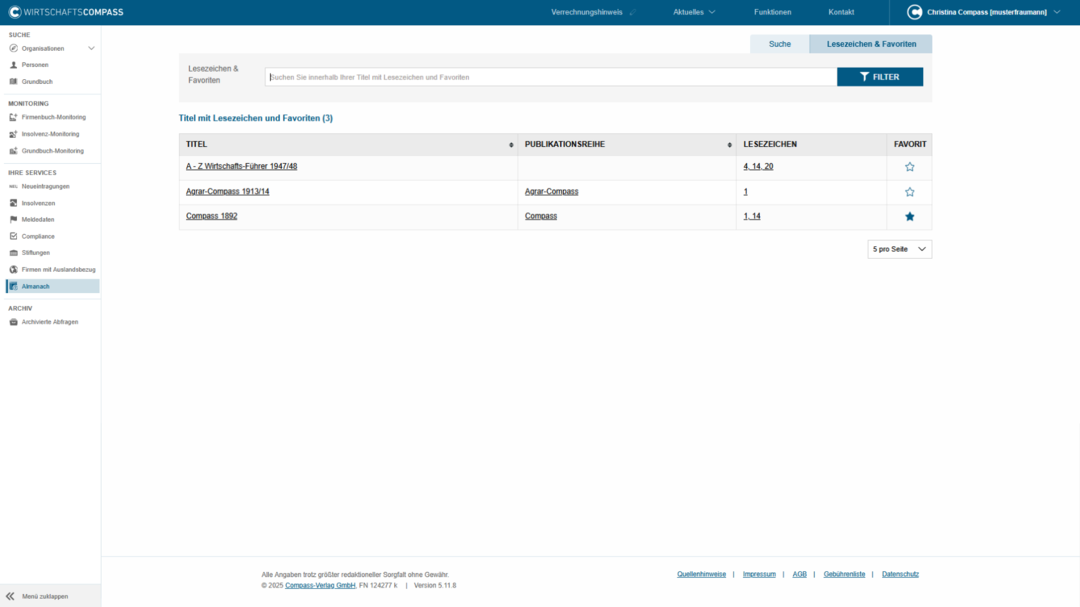The image size is (1080, 607).
Task: Click the Favorit column header
Action: pyautogui.click(x=910, y=144)
